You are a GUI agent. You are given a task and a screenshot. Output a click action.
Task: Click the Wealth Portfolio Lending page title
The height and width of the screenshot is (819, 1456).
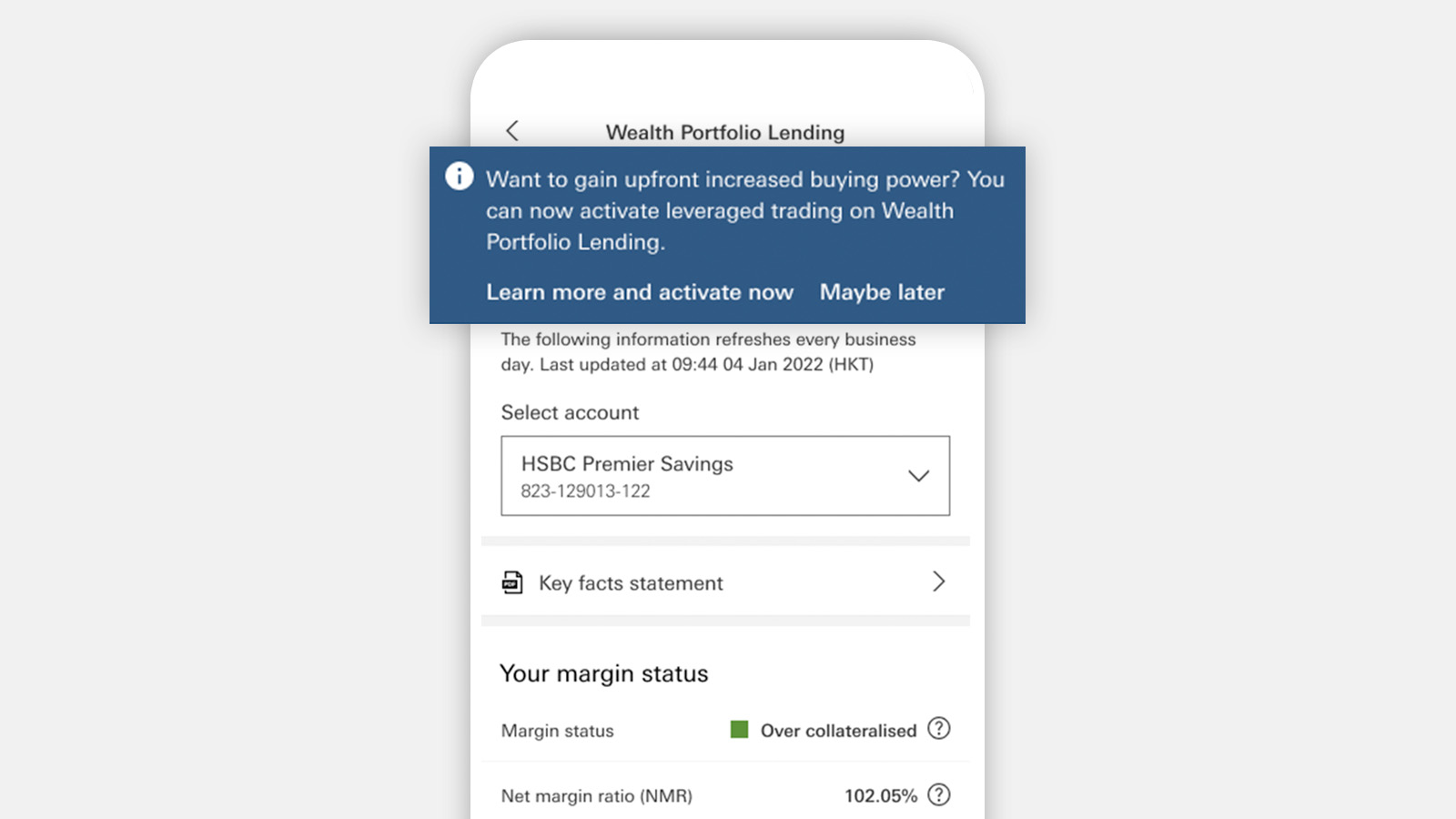[725, 133]
